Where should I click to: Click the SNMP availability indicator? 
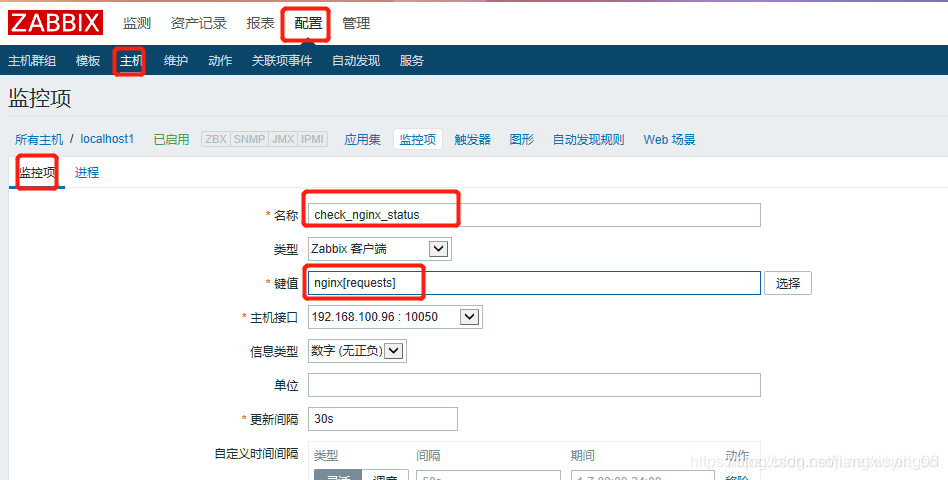click(250, 139)
